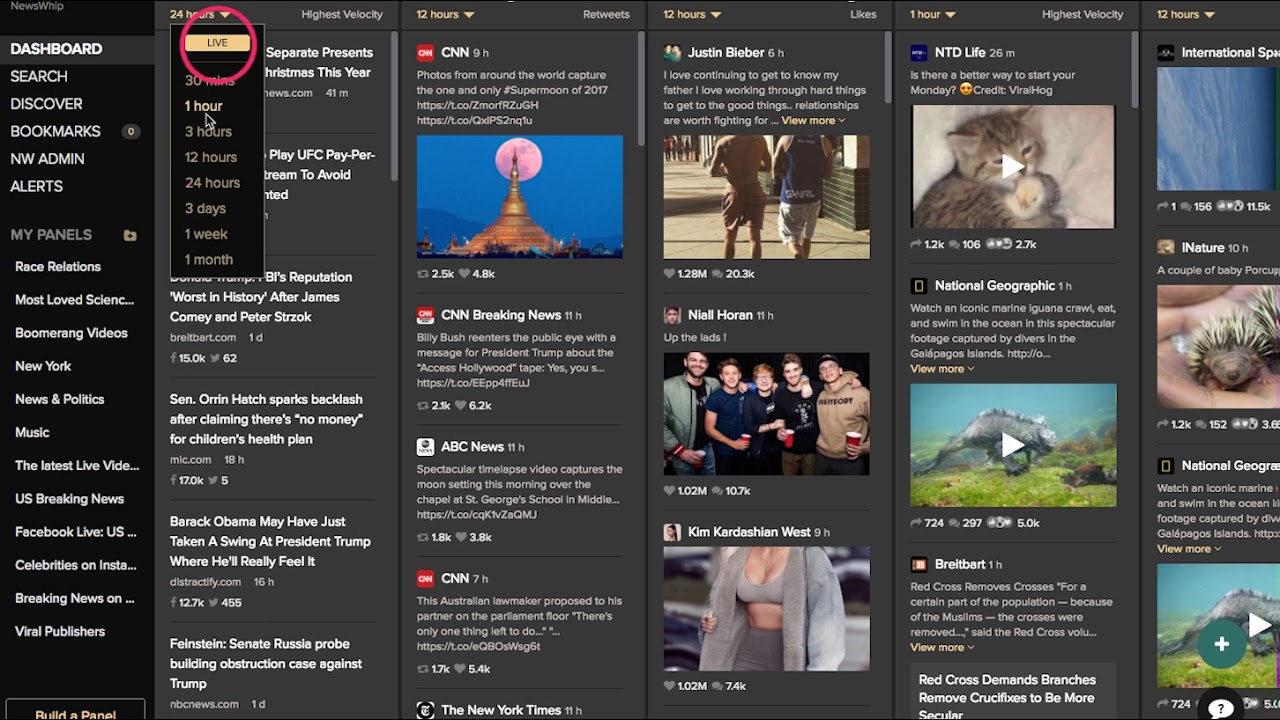Click The New York Times avatar icon
Screen dimensions: 1280x720
click(425, 710)
